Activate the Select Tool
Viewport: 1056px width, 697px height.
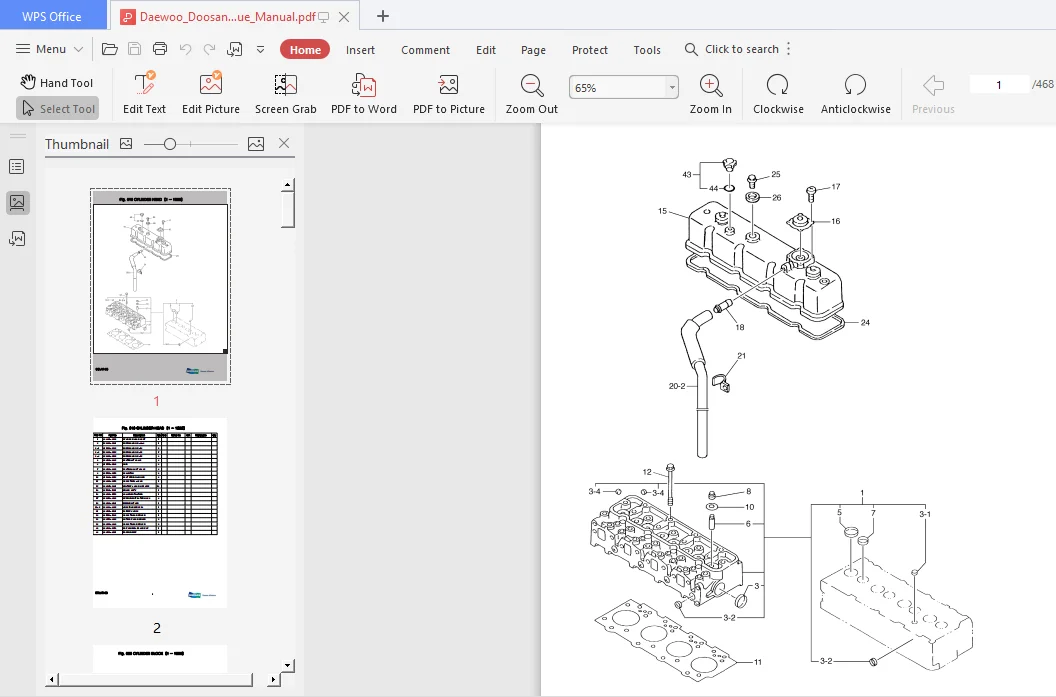[x=57, y=108]
